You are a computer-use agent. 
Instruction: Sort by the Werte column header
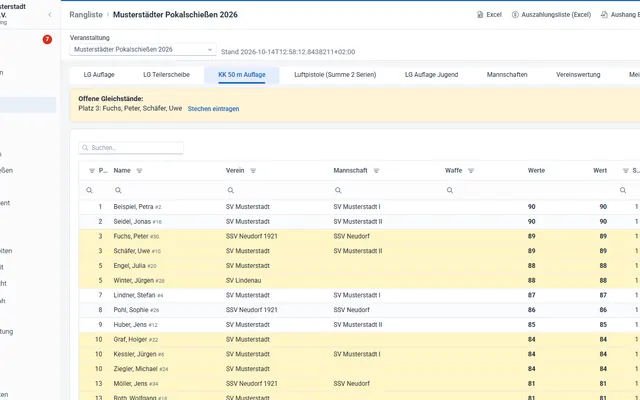click(536, 171)
